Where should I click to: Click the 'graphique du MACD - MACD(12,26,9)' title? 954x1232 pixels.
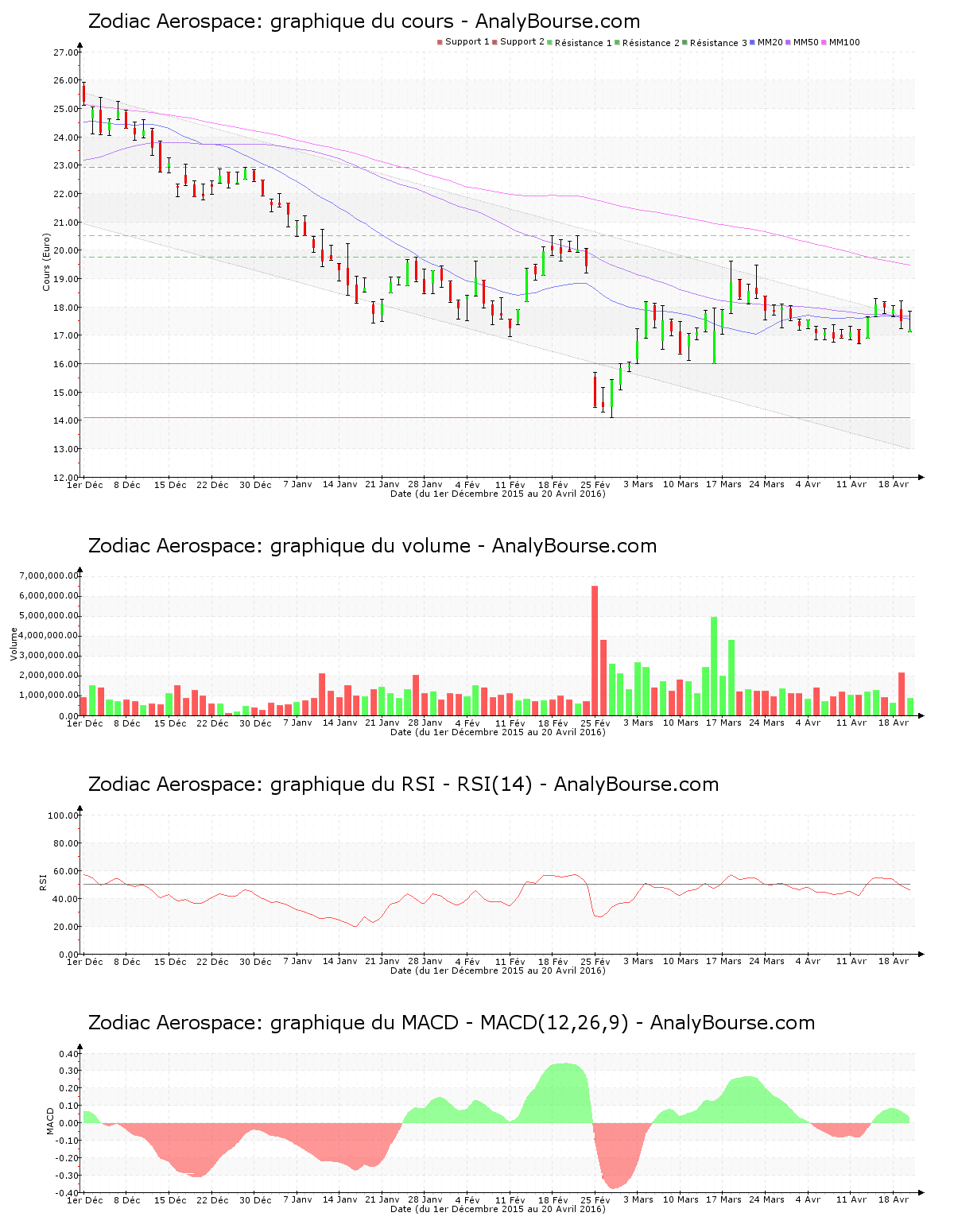click(452, 1023)
